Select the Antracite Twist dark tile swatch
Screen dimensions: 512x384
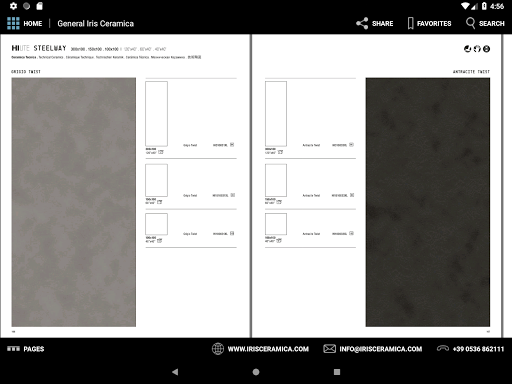[428, 202]
